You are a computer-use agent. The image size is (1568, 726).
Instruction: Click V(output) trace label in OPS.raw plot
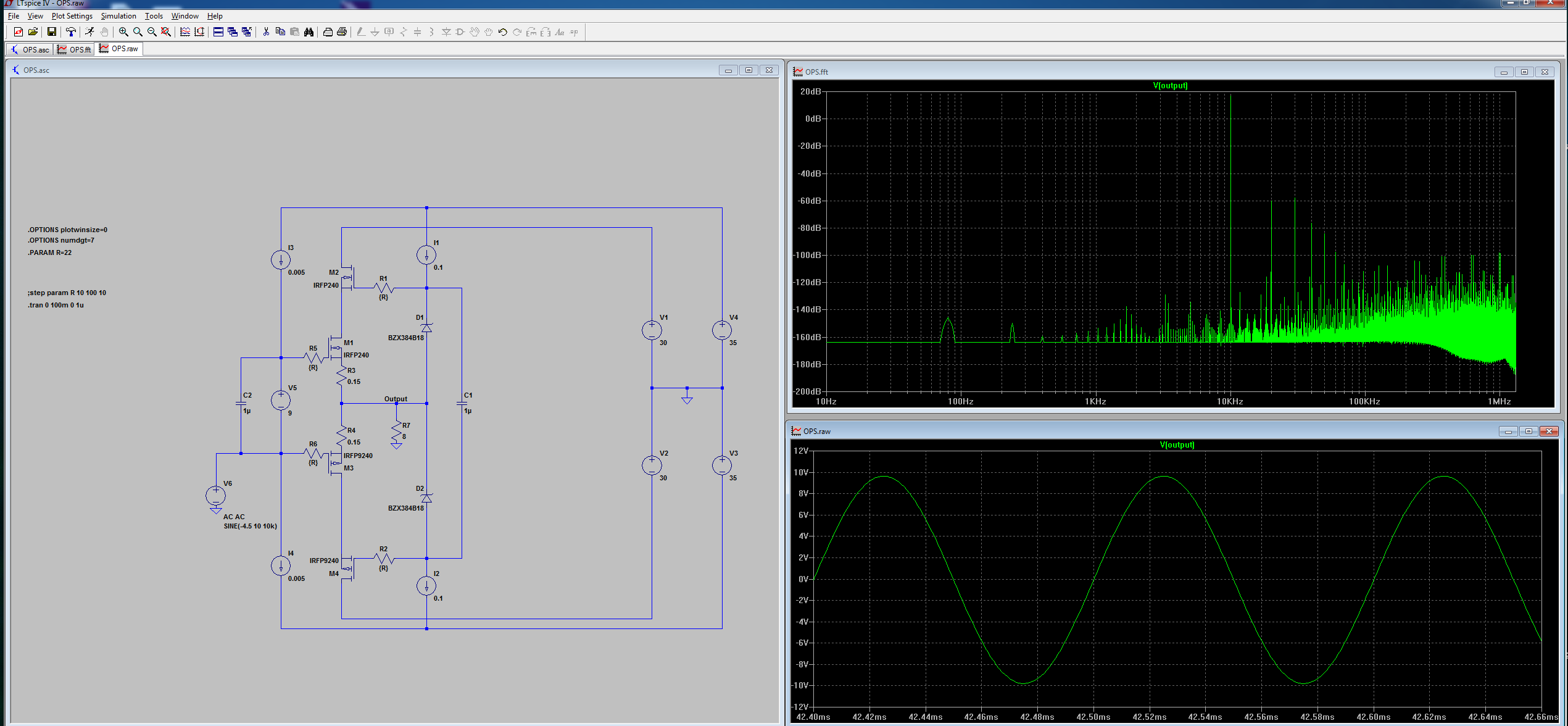[1177, 445]
